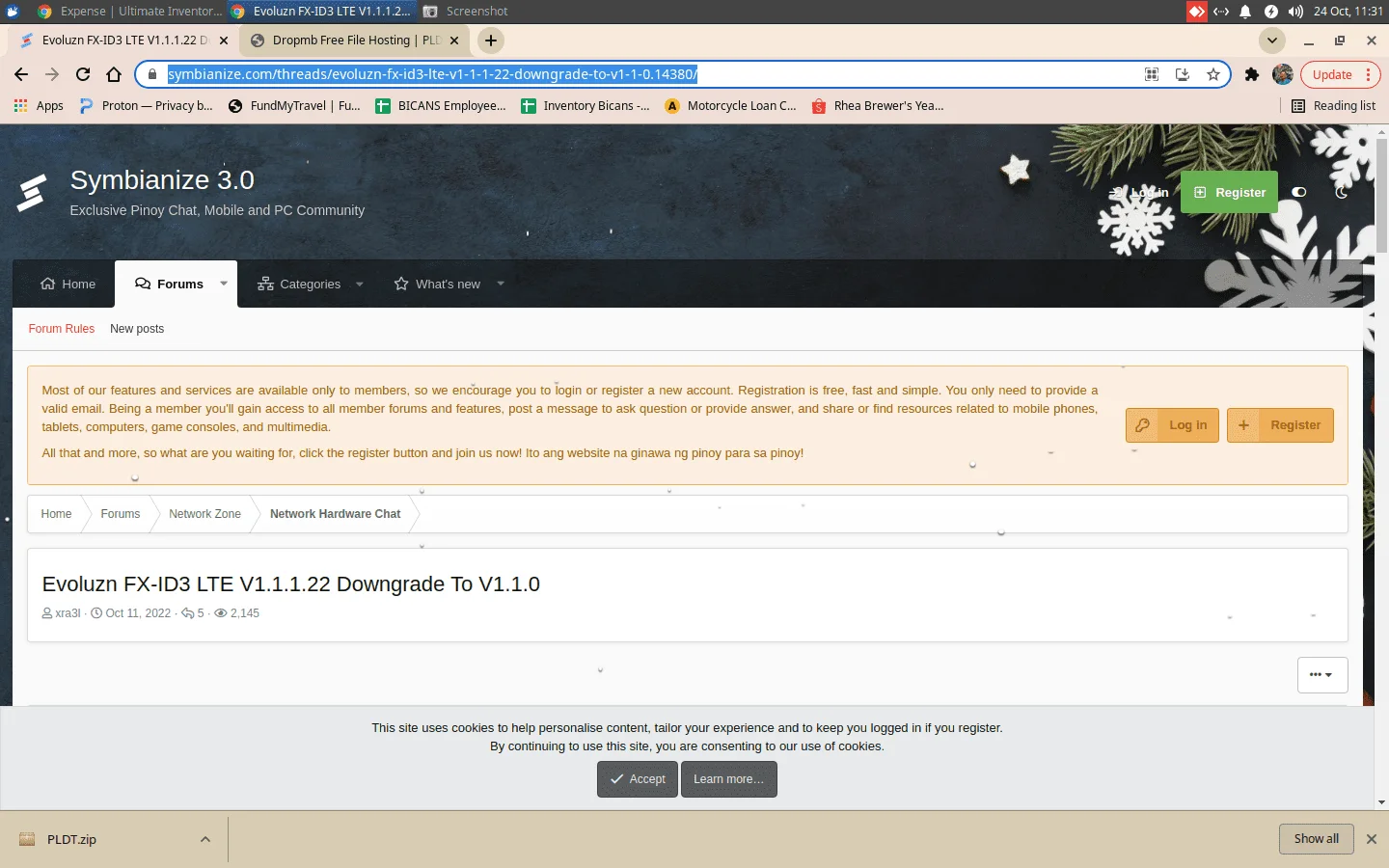1389x868 pixels.
Task: Go to Forums breadcrumb
Action: 121,514
